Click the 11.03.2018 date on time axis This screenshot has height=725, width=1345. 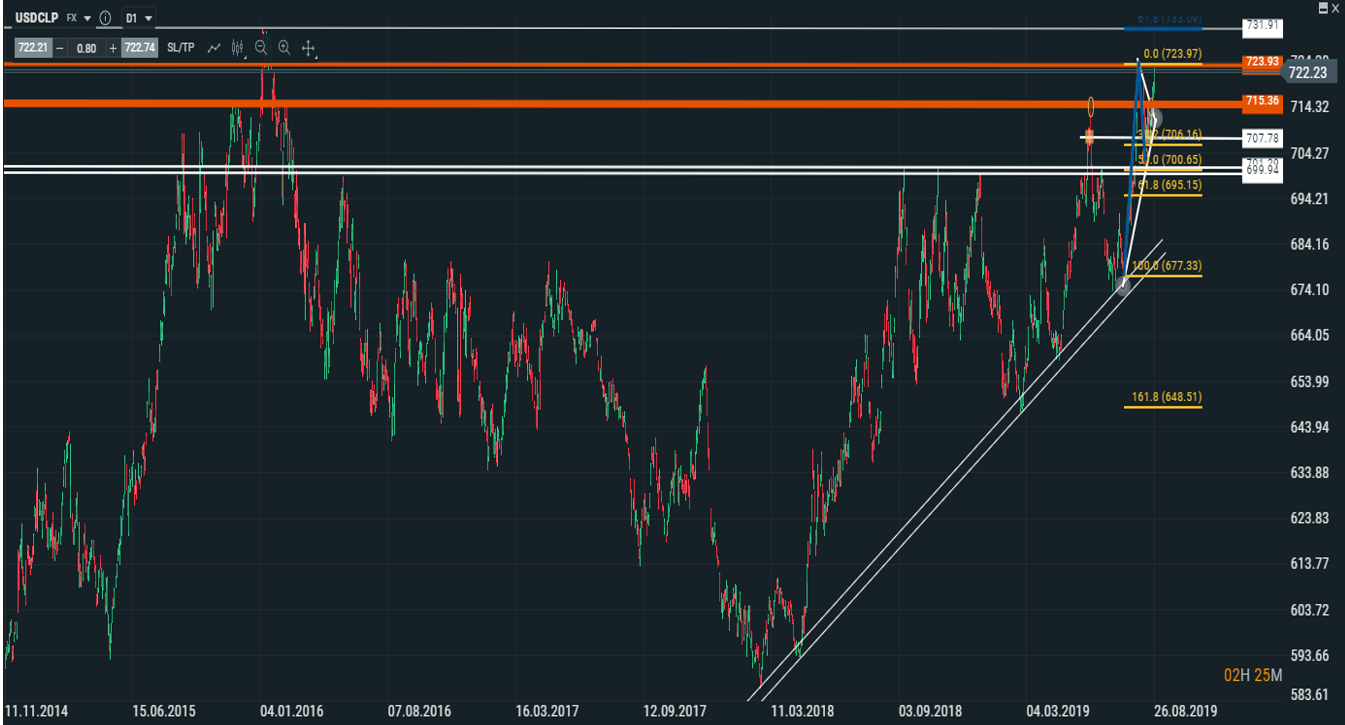click(802, 712)
